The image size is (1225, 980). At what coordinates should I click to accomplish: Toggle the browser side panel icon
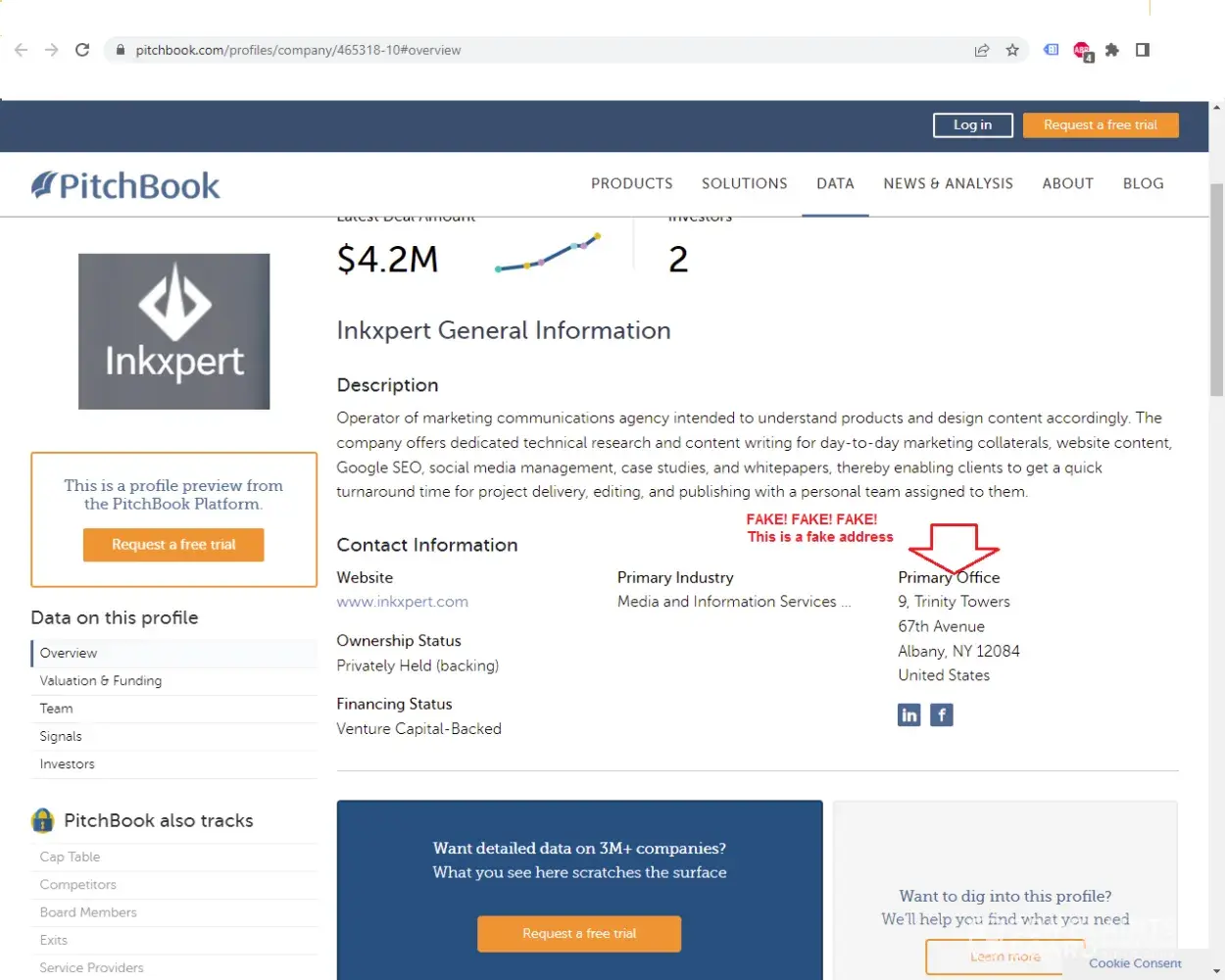click(x=1143, y=50)
